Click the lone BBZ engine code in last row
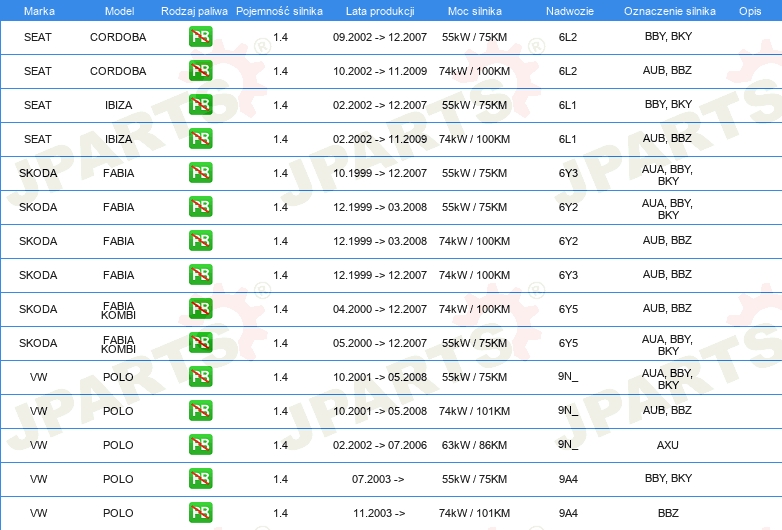 (x=668, y=513)
